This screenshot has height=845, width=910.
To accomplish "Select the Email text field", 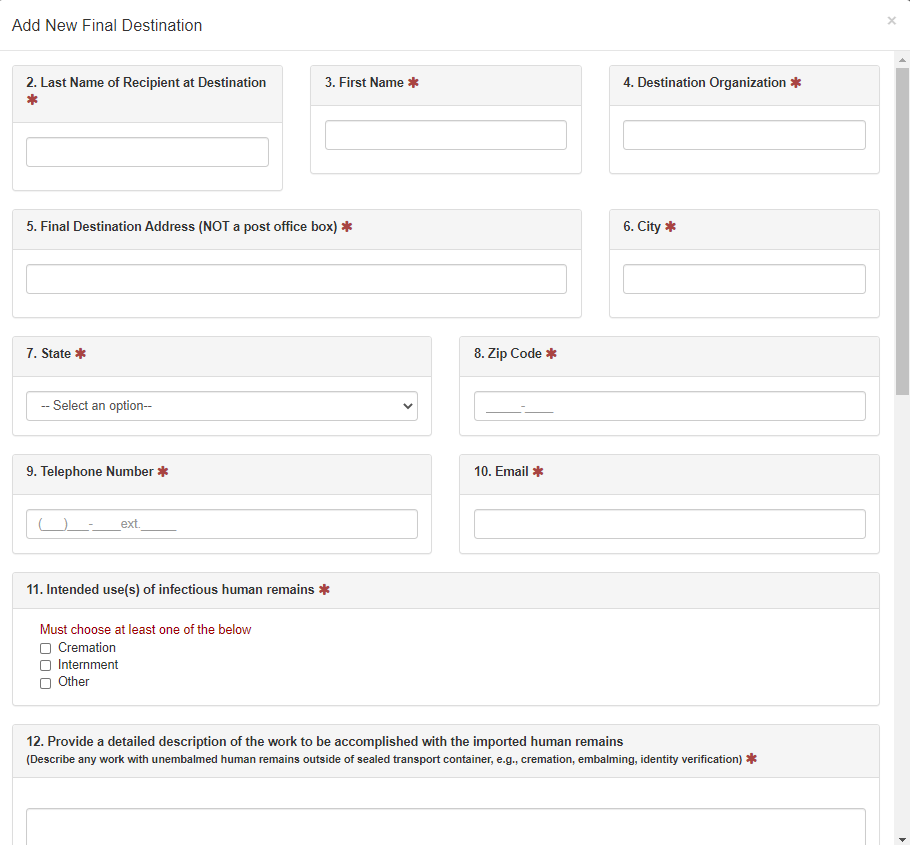I will [x=669, y=524].
